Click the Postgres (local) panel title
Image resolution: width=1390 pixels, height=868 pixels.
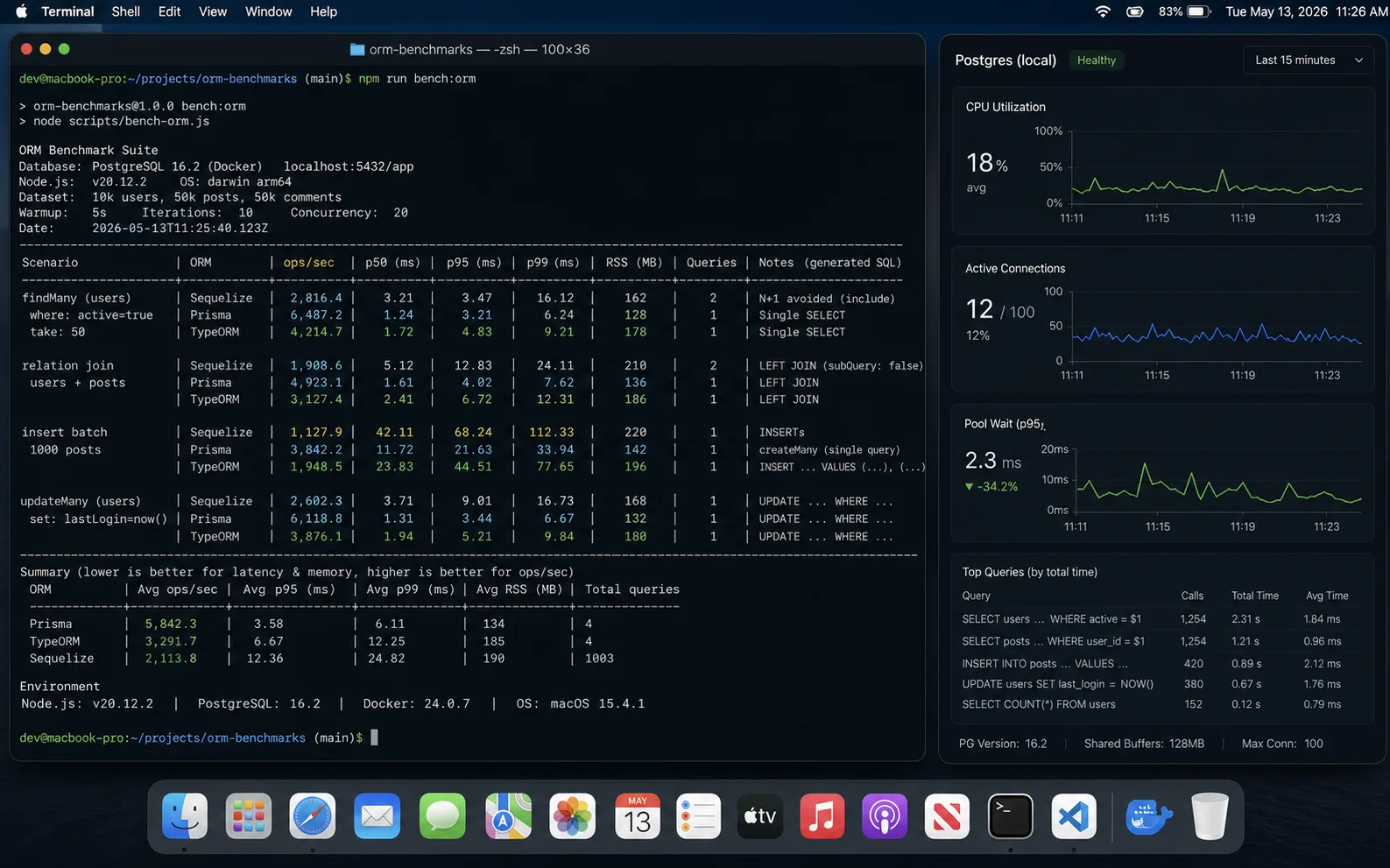1005,60
